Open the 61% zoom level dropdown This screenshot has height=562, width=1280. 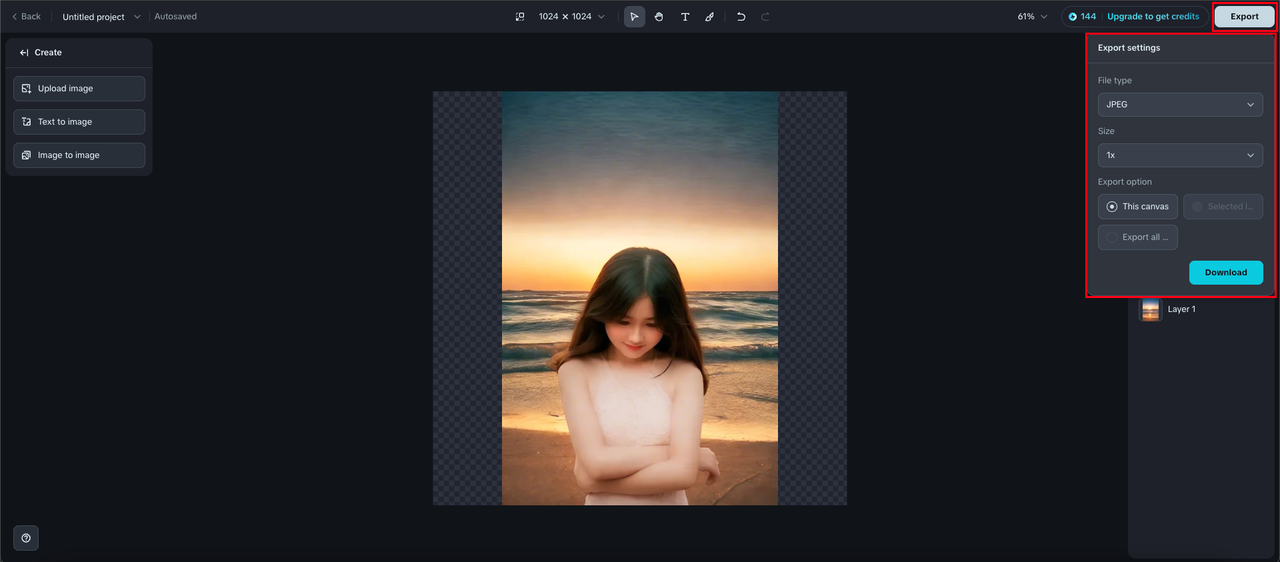[x=1032, y=17]
